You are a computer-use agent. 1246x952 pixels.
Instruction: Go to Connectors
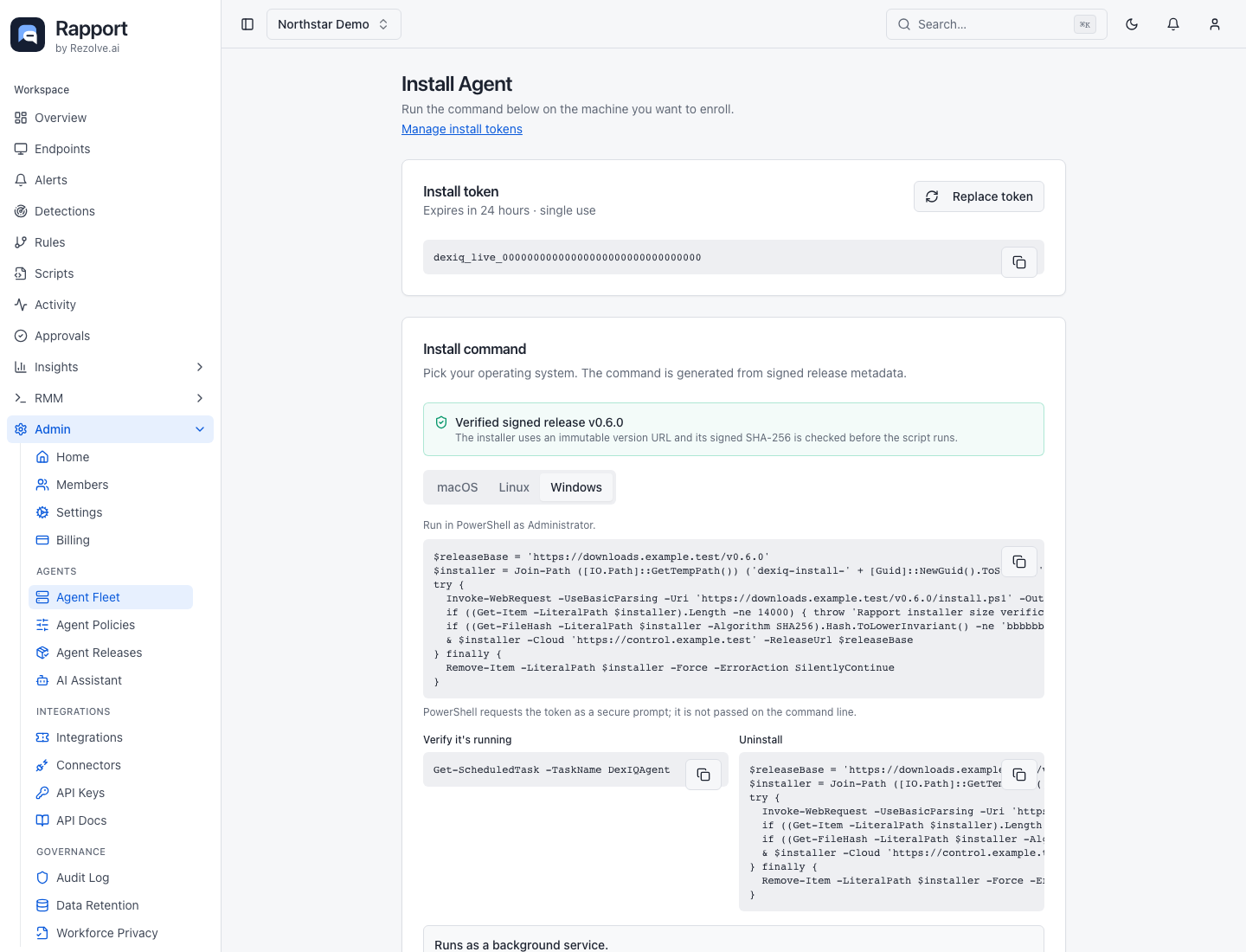(x=111, y=765)
